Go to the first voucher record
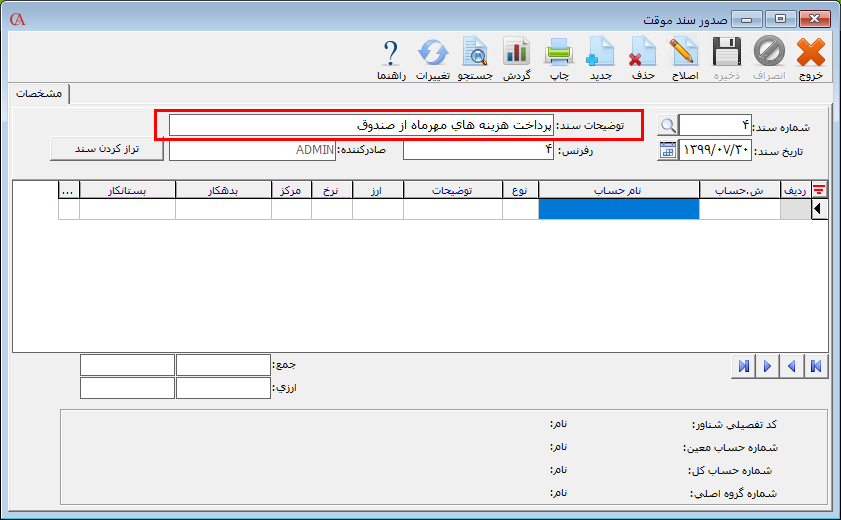Viewport: 841px width, 520px height. tap(816, 366)
